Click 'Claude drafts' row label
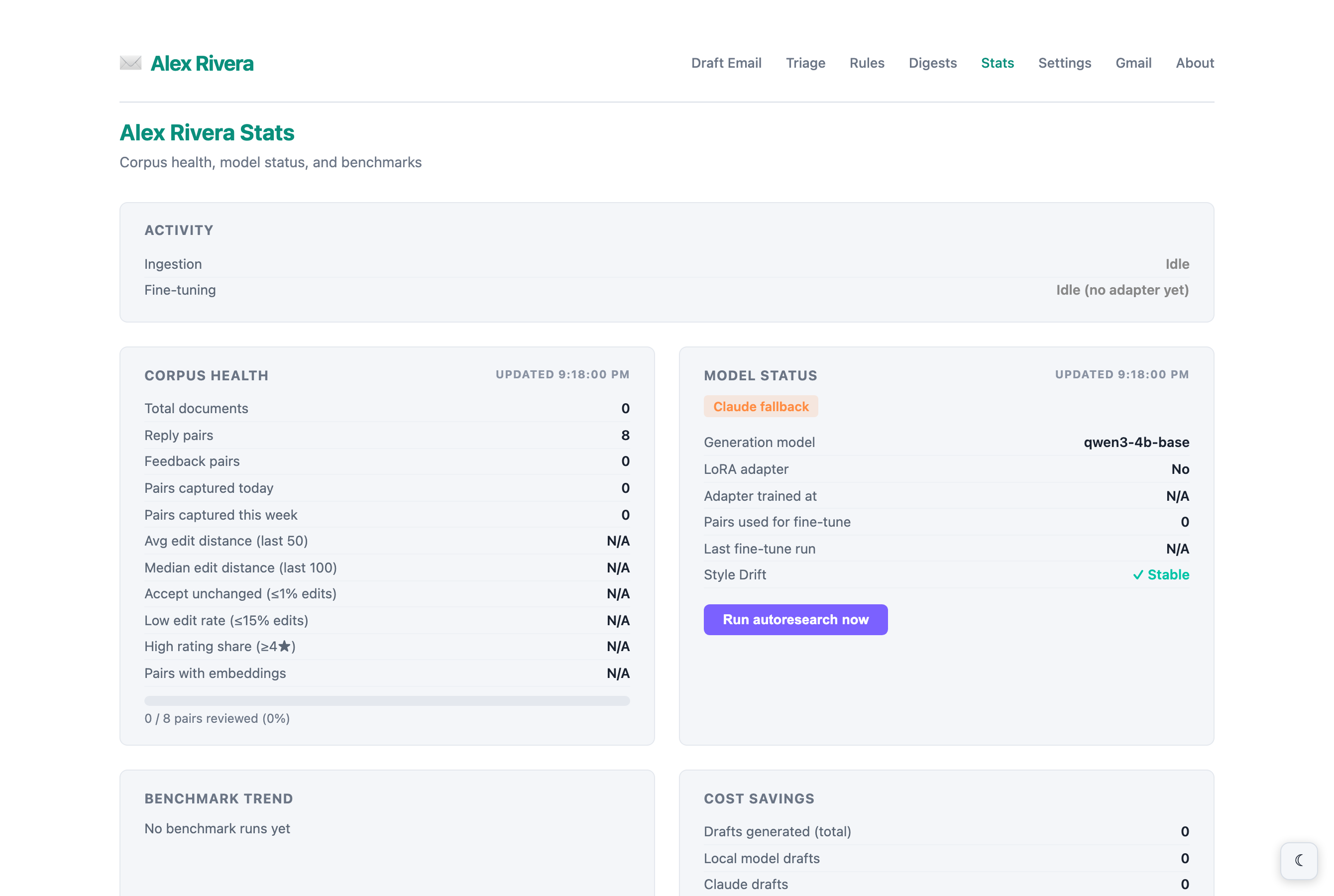Image resolution: width=1334 pixels, height=896 pixels. point(746,884)
